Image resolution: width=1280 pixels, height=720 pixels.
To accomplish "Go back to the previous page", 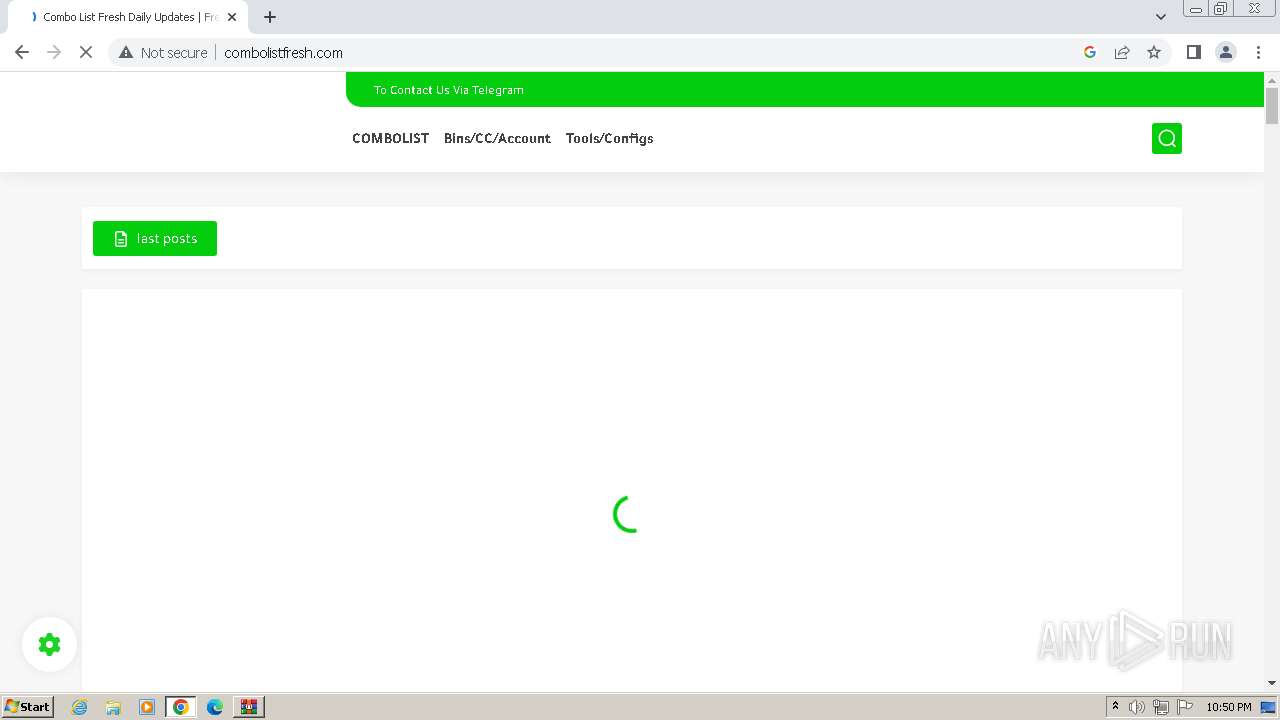I will (22, 52).
